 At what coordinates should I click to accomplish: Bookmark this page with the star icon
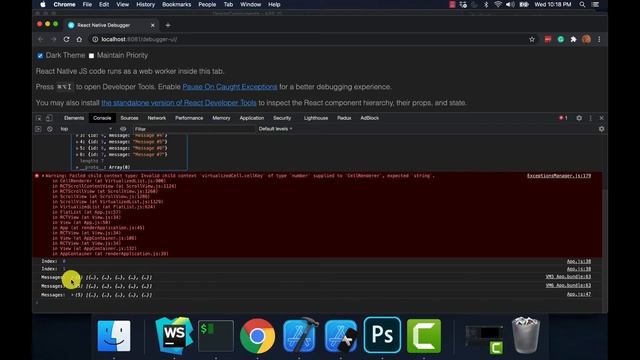click(x=532, y=40)
